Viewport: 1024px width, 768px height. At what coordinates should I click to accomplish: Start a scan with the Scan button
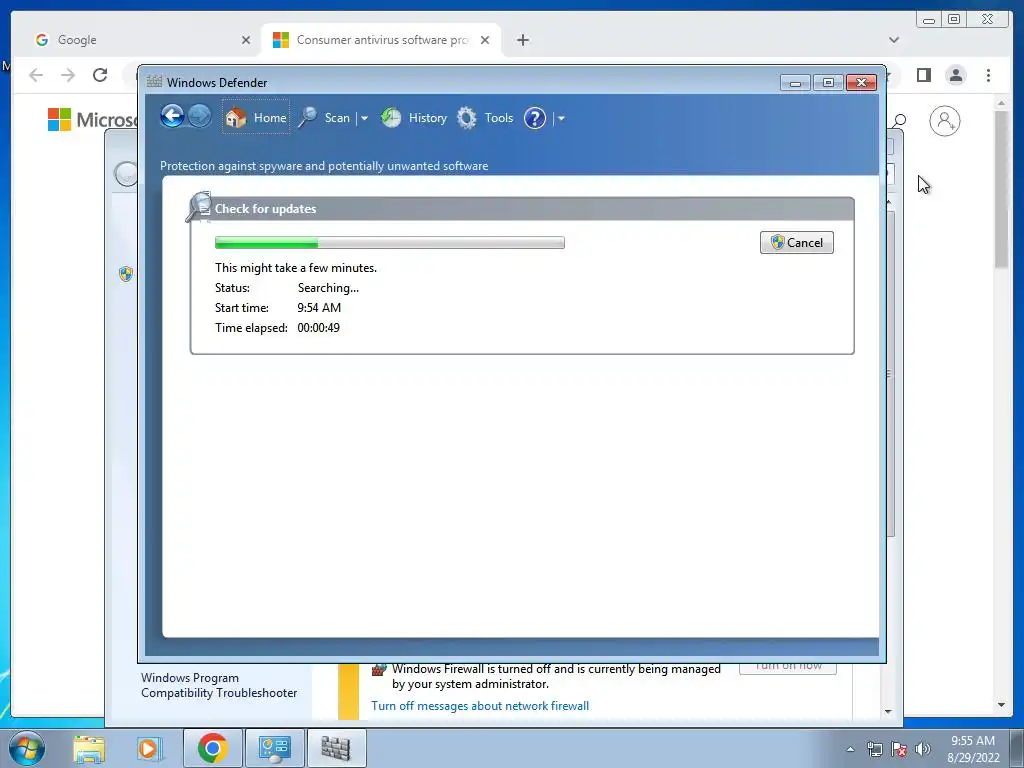(x=325, y=118)
